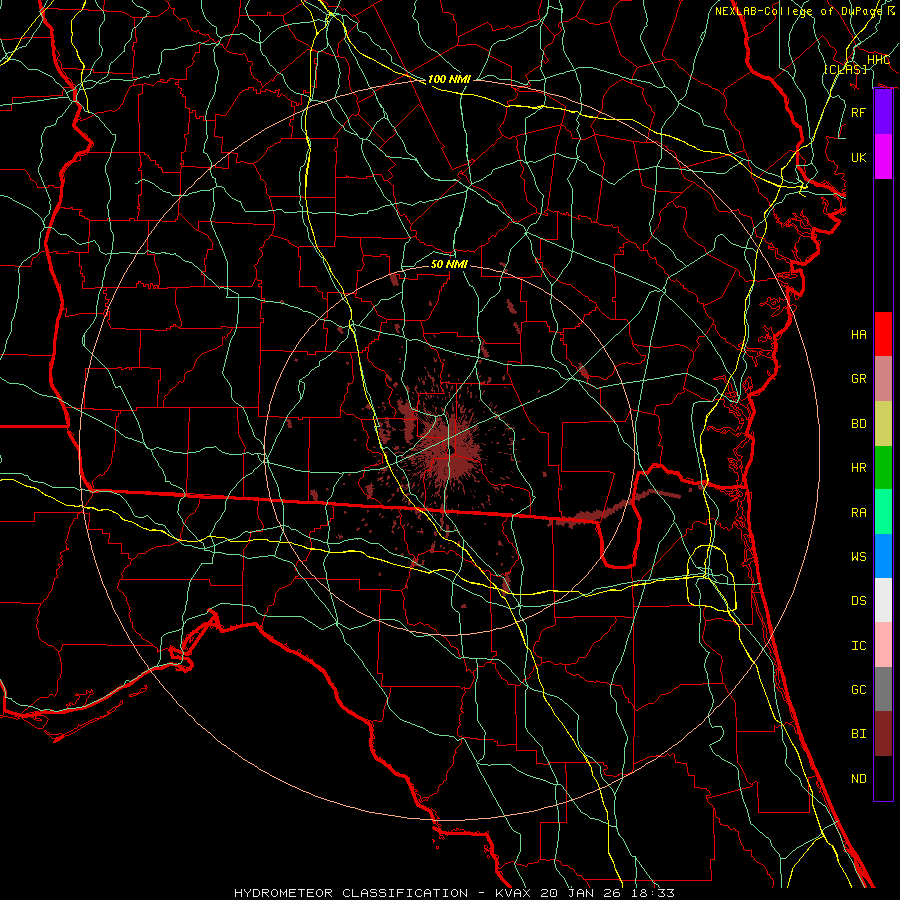Click the GR pink legend swatch
Viewport: 900px width, 900px height.
pos(883,379)
